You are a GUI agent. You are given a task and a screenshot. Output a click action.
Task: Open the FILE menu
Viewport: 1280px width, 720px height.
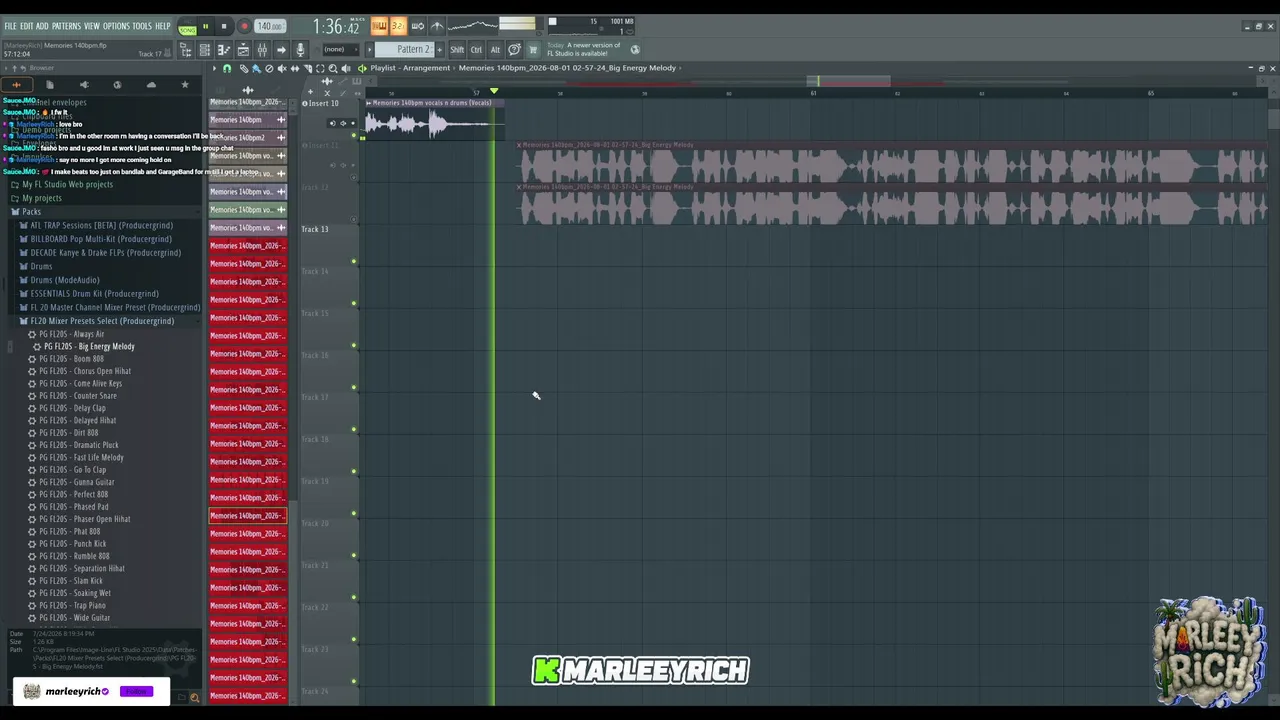(10, 26)
